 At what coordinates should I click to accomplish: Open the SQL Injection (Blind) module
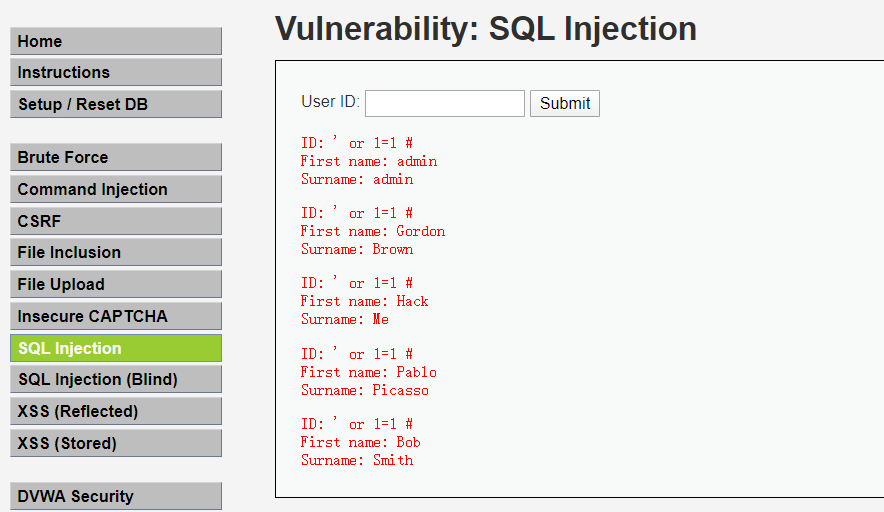click(115, 379)
